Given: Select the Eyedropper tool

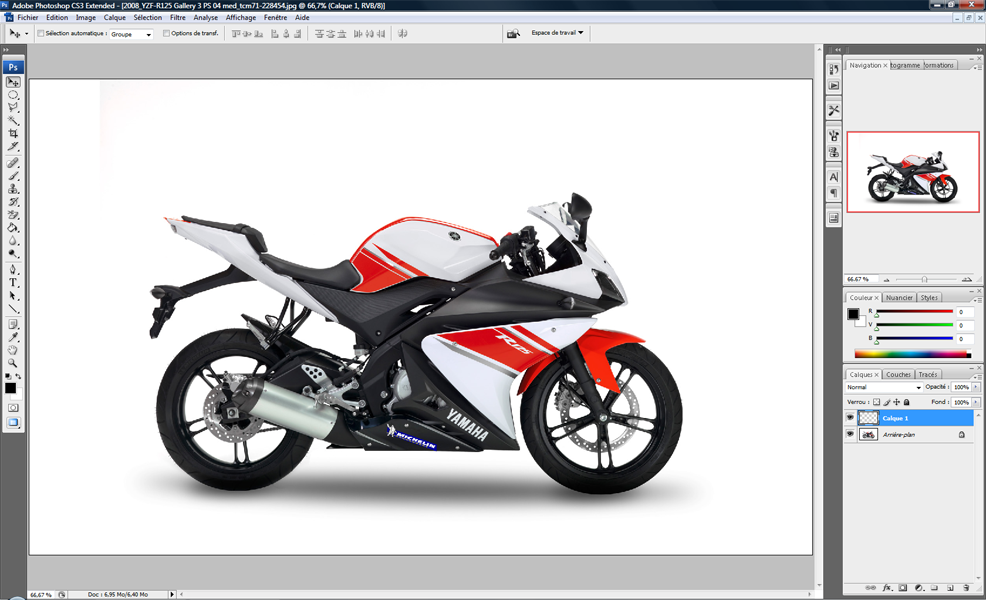Looking at the screenshot, I should pyautogui.click(x=13, y=338).
